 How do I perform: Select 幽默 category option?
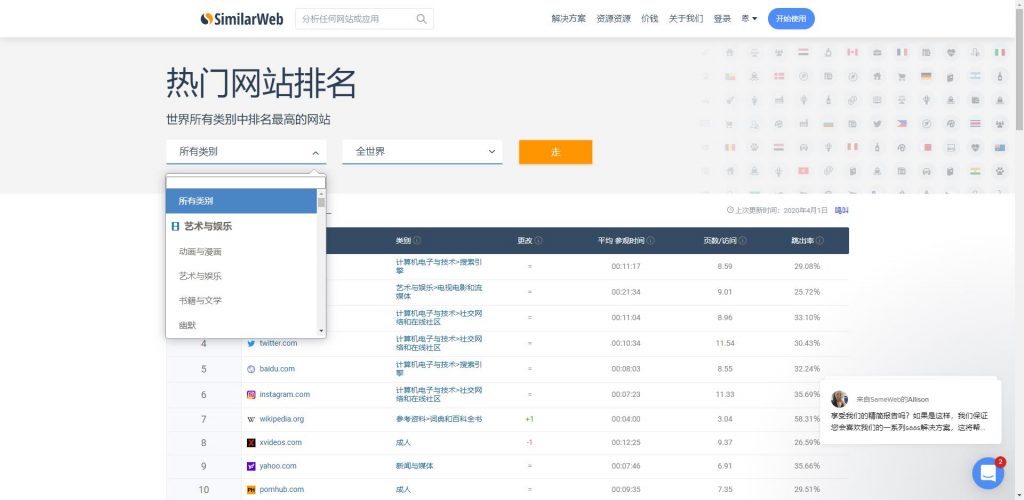(242, 325)
